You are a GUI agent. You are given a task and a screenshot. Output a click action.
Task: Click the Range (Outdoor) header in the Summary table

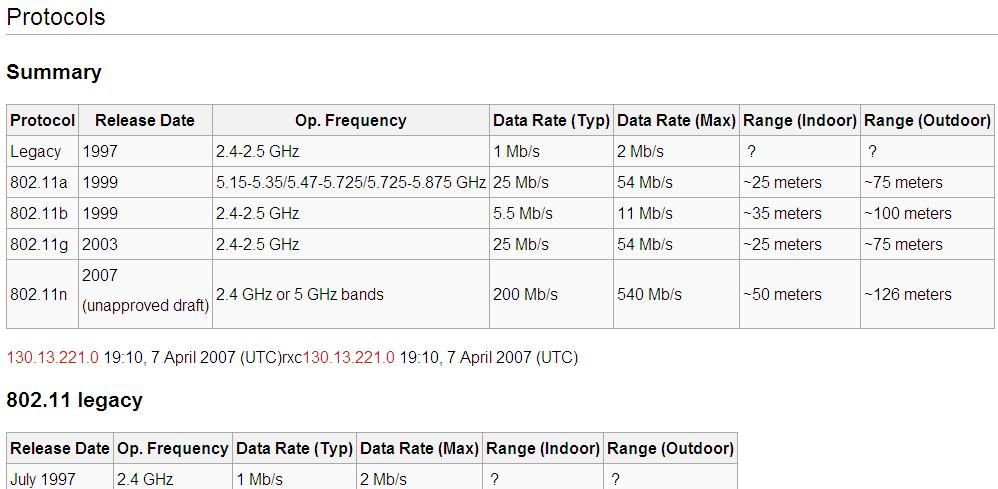pos(927,120)
